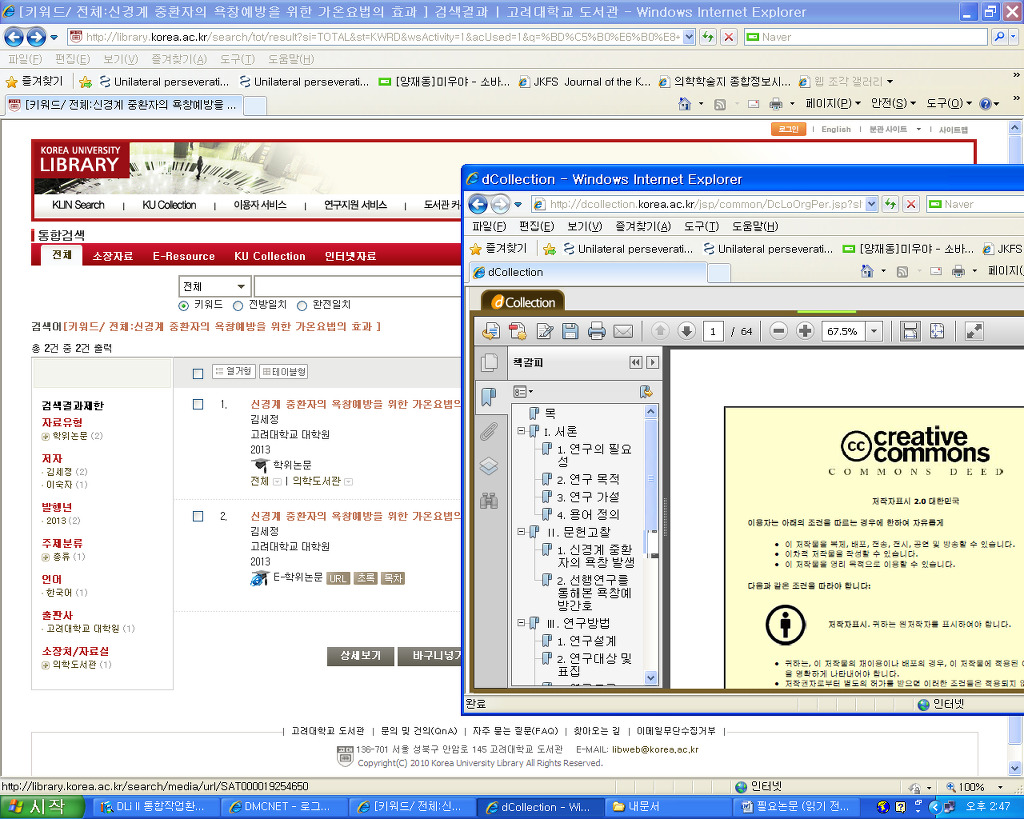This screenshot has width=1024, height=819.
Task: Open page thumbnails panel in PDF sidebar
Action: pos(489,362)
